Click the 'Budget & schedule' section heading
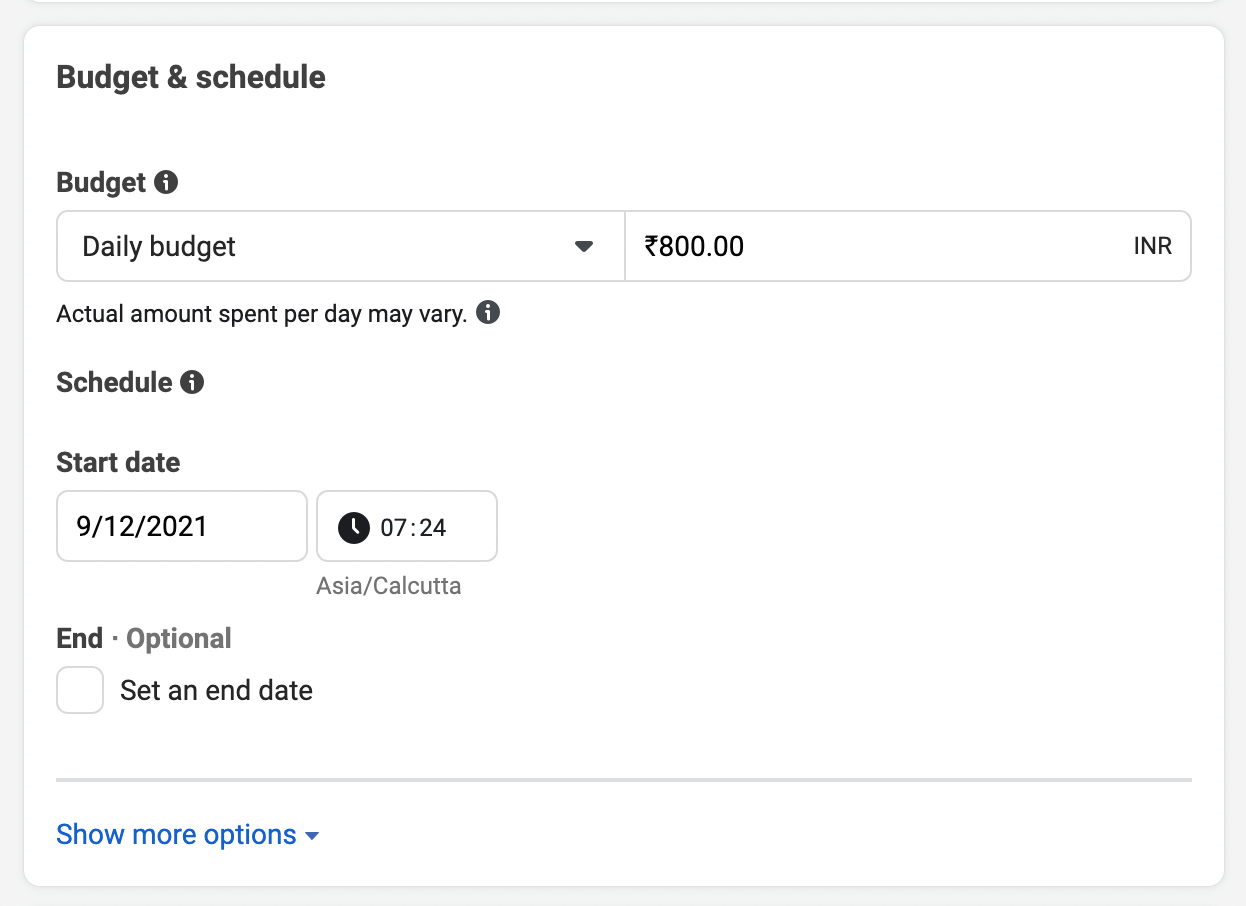The image size is (1246, 906). point(191,78)
